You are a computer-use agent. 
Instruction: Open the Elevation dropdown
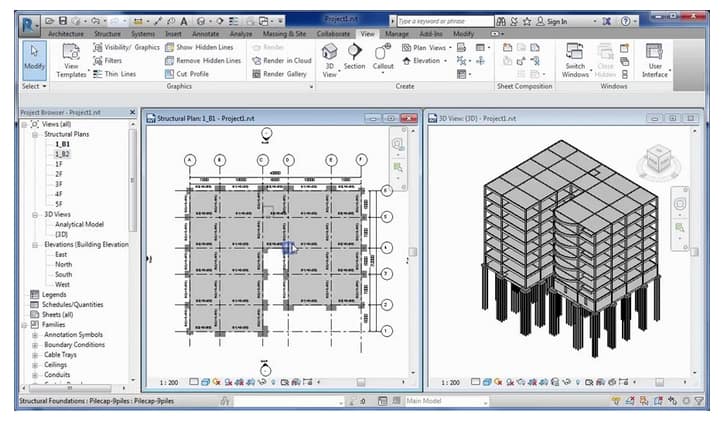tap(425, 61)
